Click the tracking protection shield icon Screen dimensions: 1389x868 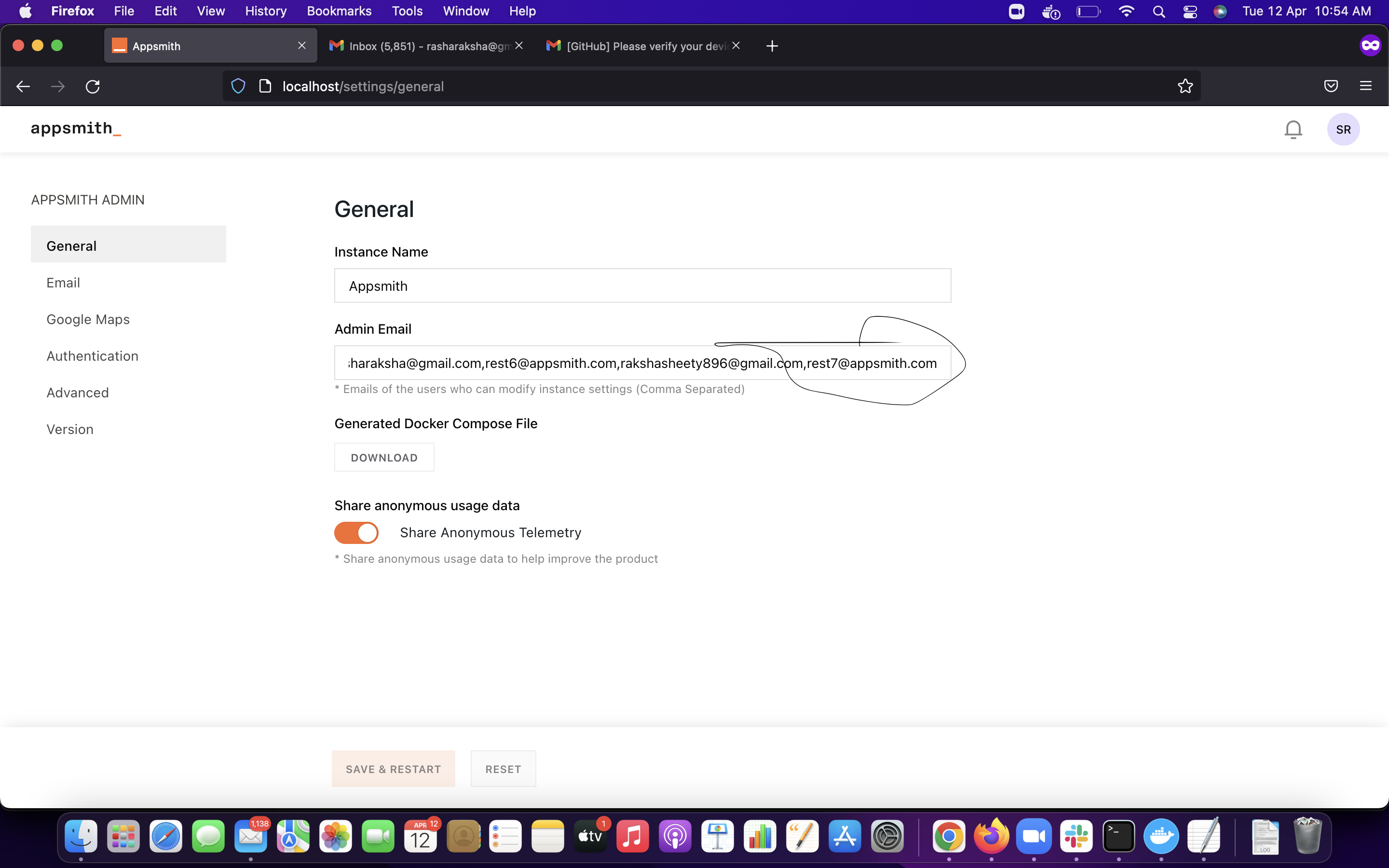(x=238, y=85)
